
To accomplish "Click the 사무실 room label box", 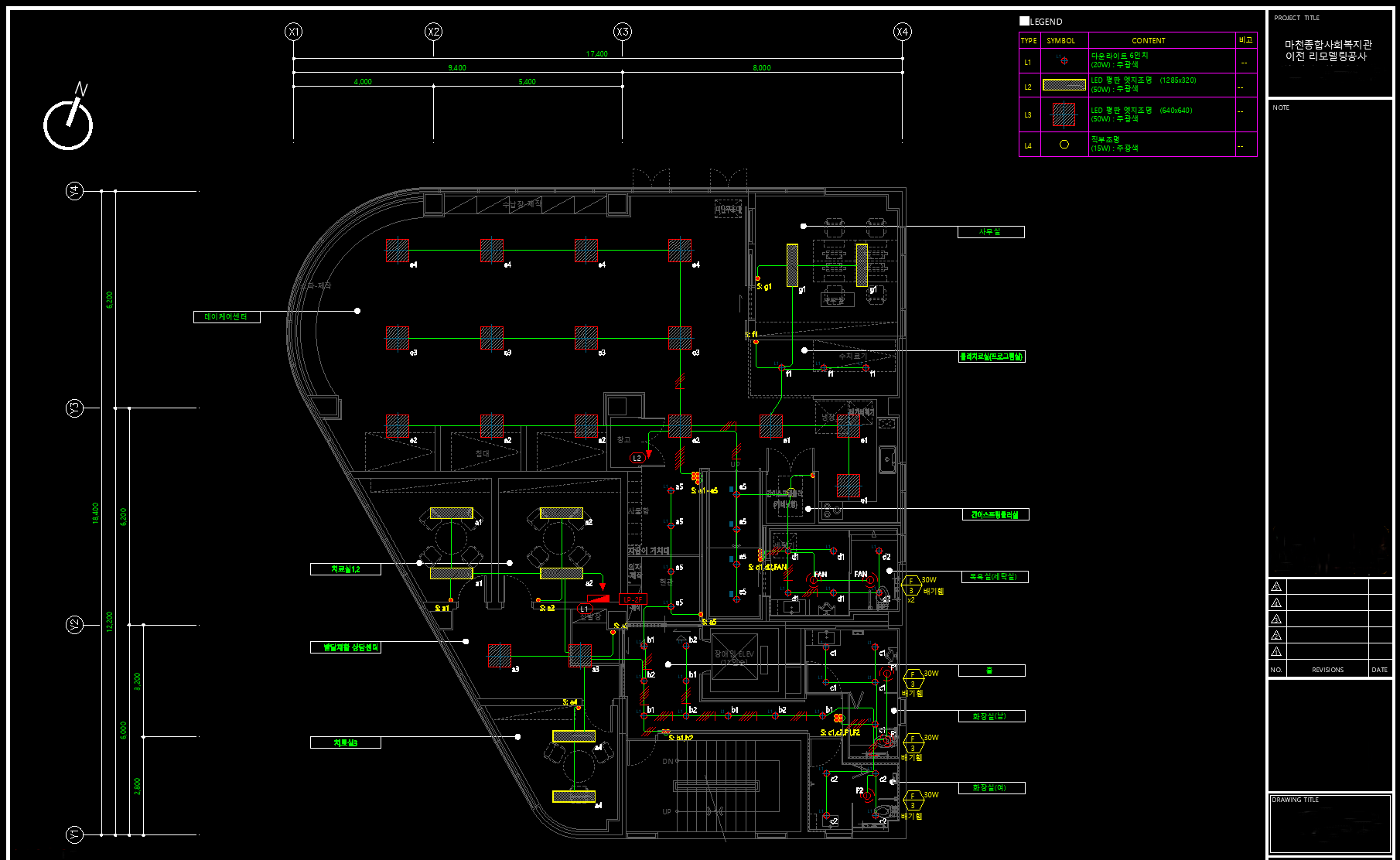I will coord(990,232).
